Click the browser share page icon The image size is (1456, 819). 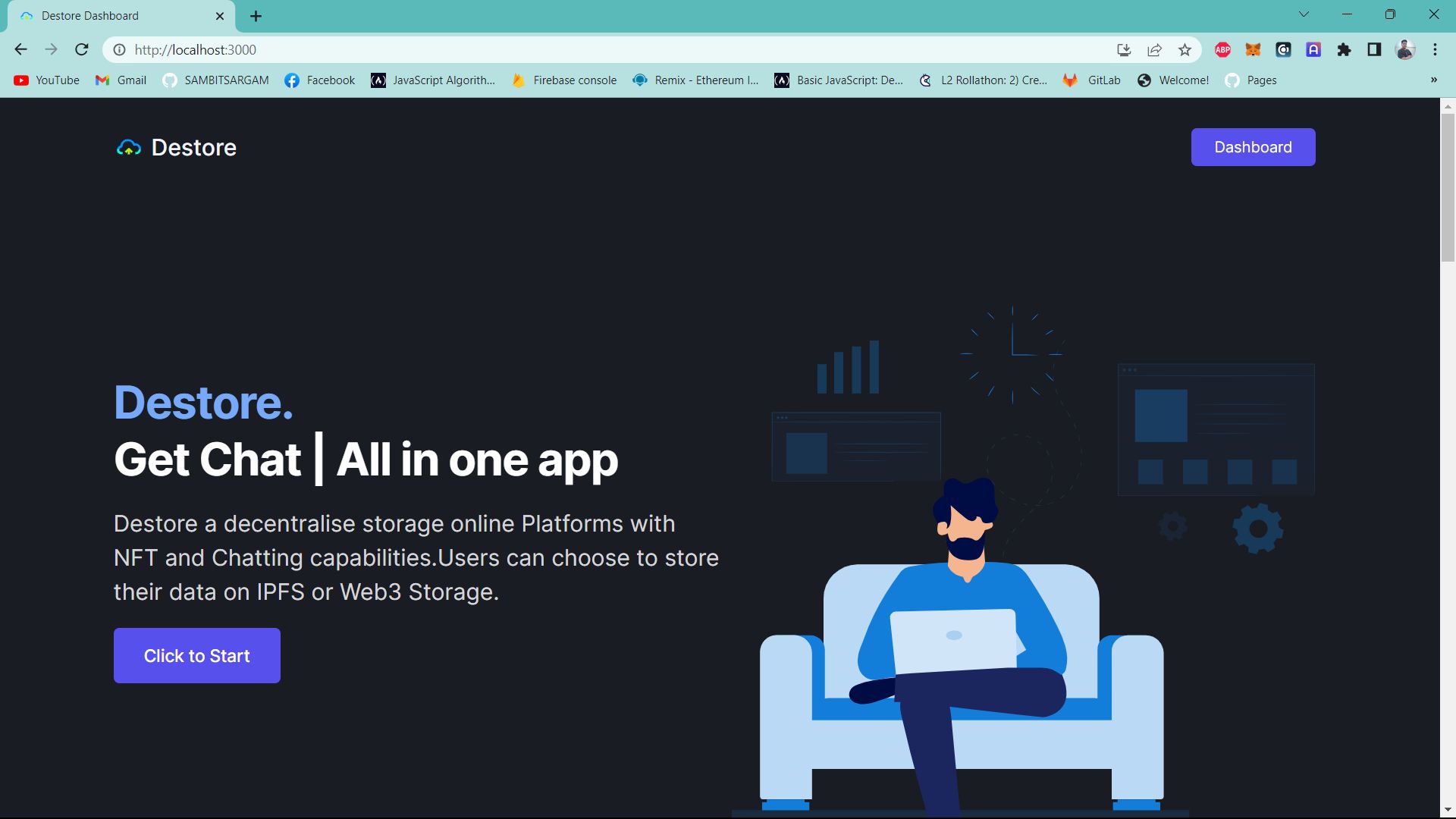(x=1155, y=49)
